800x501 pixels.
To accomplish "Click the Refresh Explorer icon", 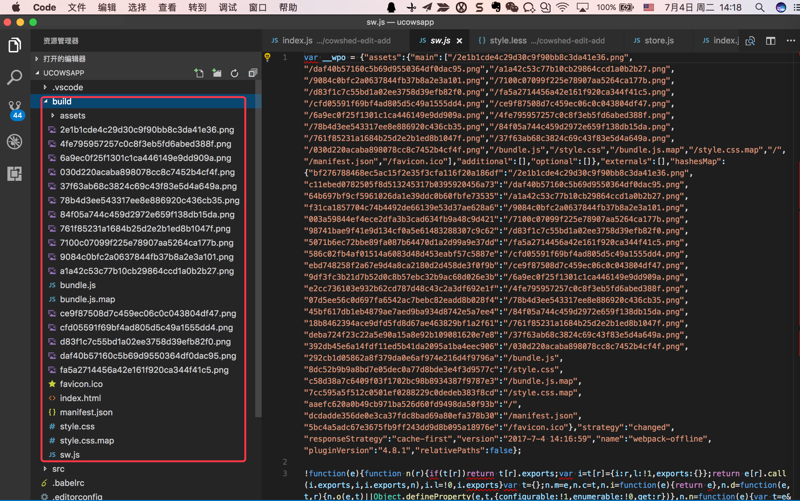I will click(235, 73).
